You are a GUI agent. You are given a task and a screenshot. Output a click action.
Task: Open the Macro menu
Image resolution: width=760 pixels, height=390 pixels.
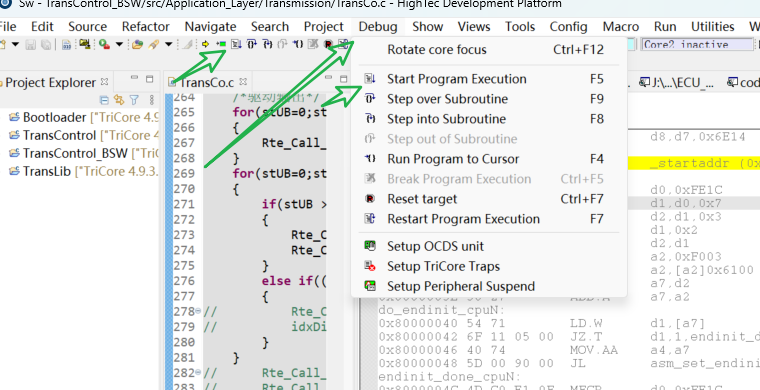[621, 27]
